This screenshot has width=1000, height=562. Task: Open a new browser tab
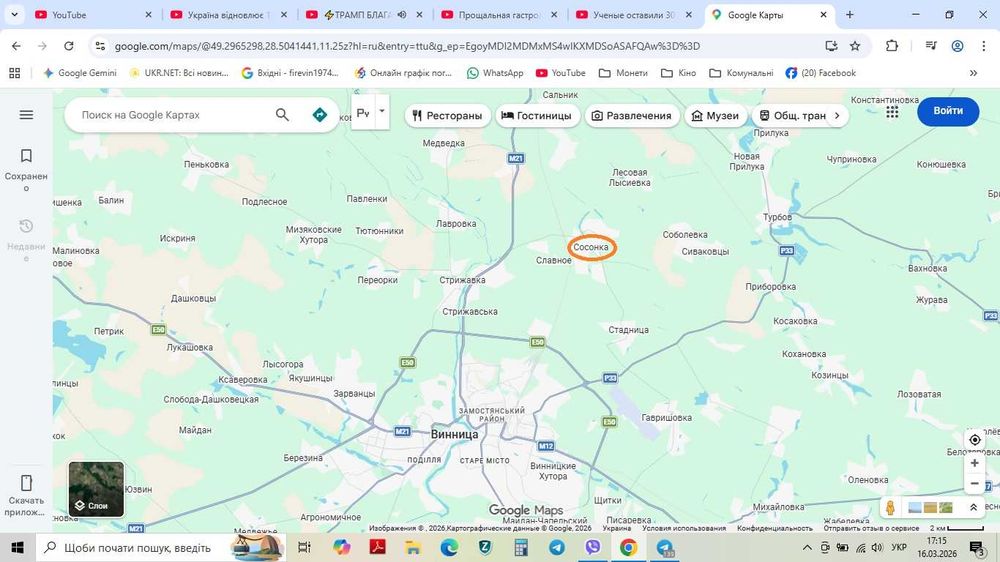coord(849,15)
